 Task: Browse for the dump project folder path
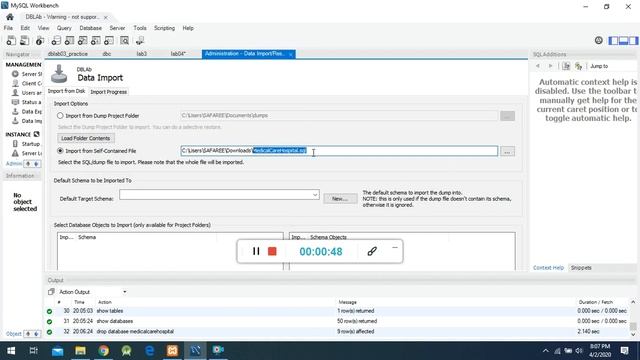pos(507,116)
